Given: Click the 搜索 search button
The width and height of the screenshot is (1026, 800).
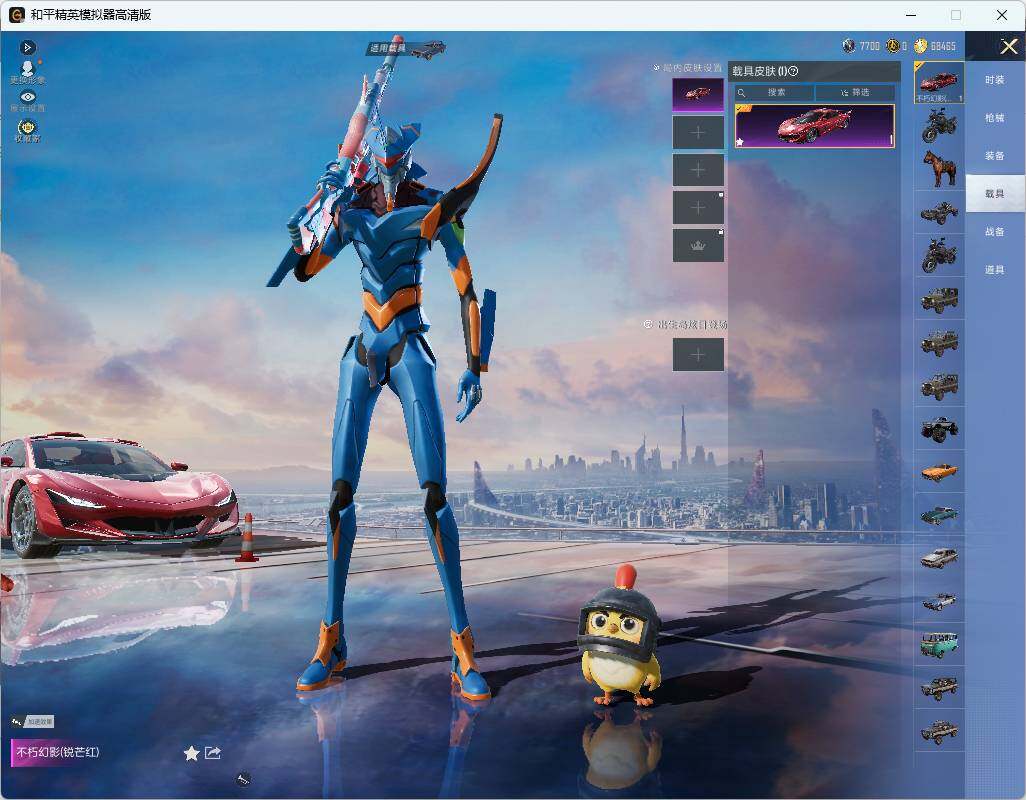Looking at the screenshot, I should click(x=774, y=92).
